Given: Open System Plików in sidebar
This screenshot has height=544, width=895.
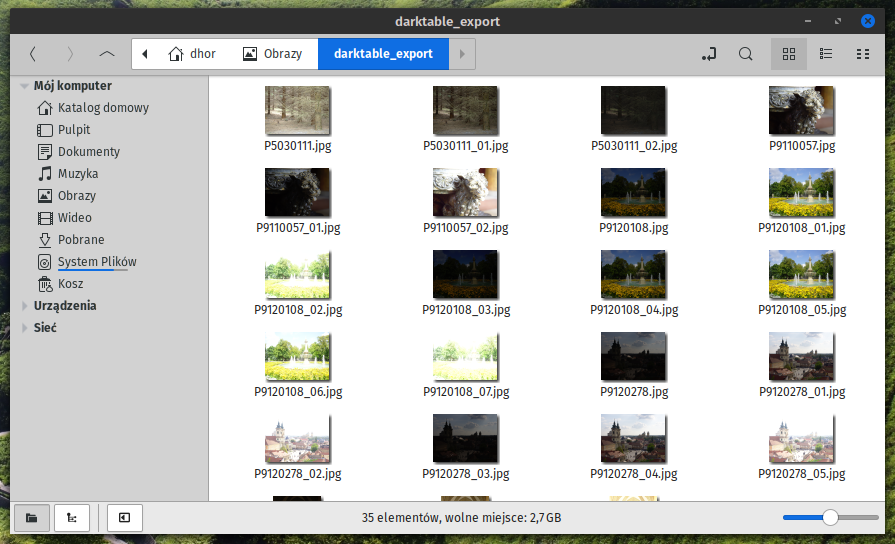Looking at the screenshot, I should click(97, 262).
